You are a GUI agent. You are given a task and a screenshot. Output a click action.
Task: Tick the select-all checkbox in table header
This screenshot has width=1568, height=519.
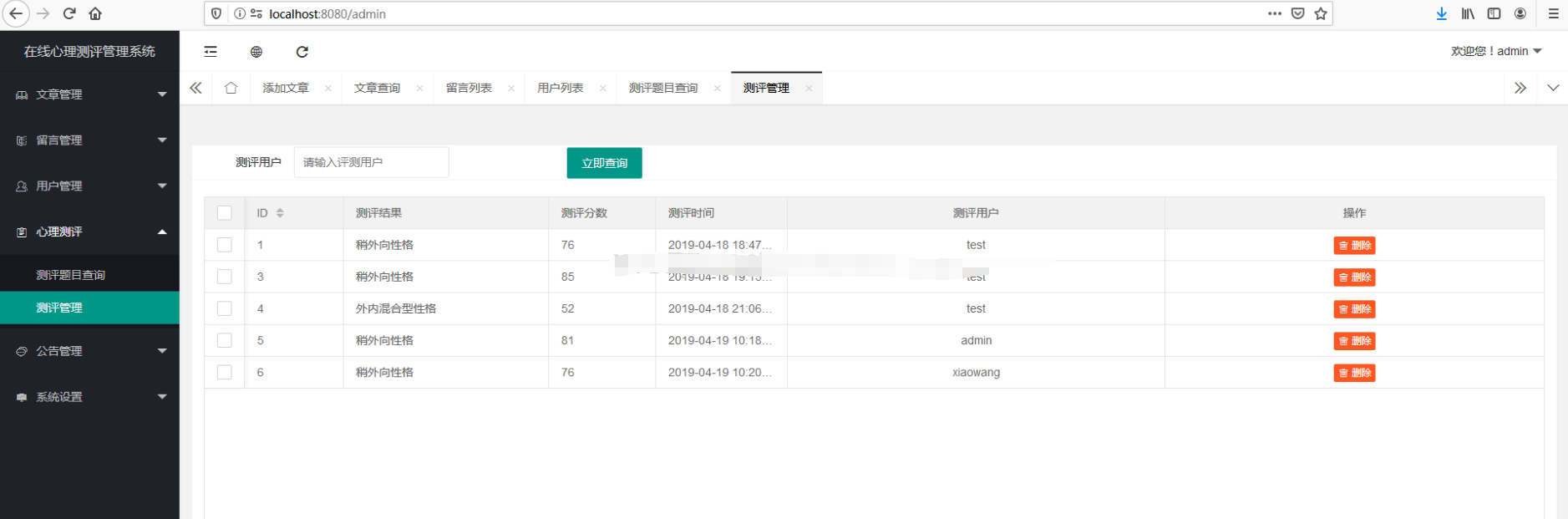click(225, 213)
